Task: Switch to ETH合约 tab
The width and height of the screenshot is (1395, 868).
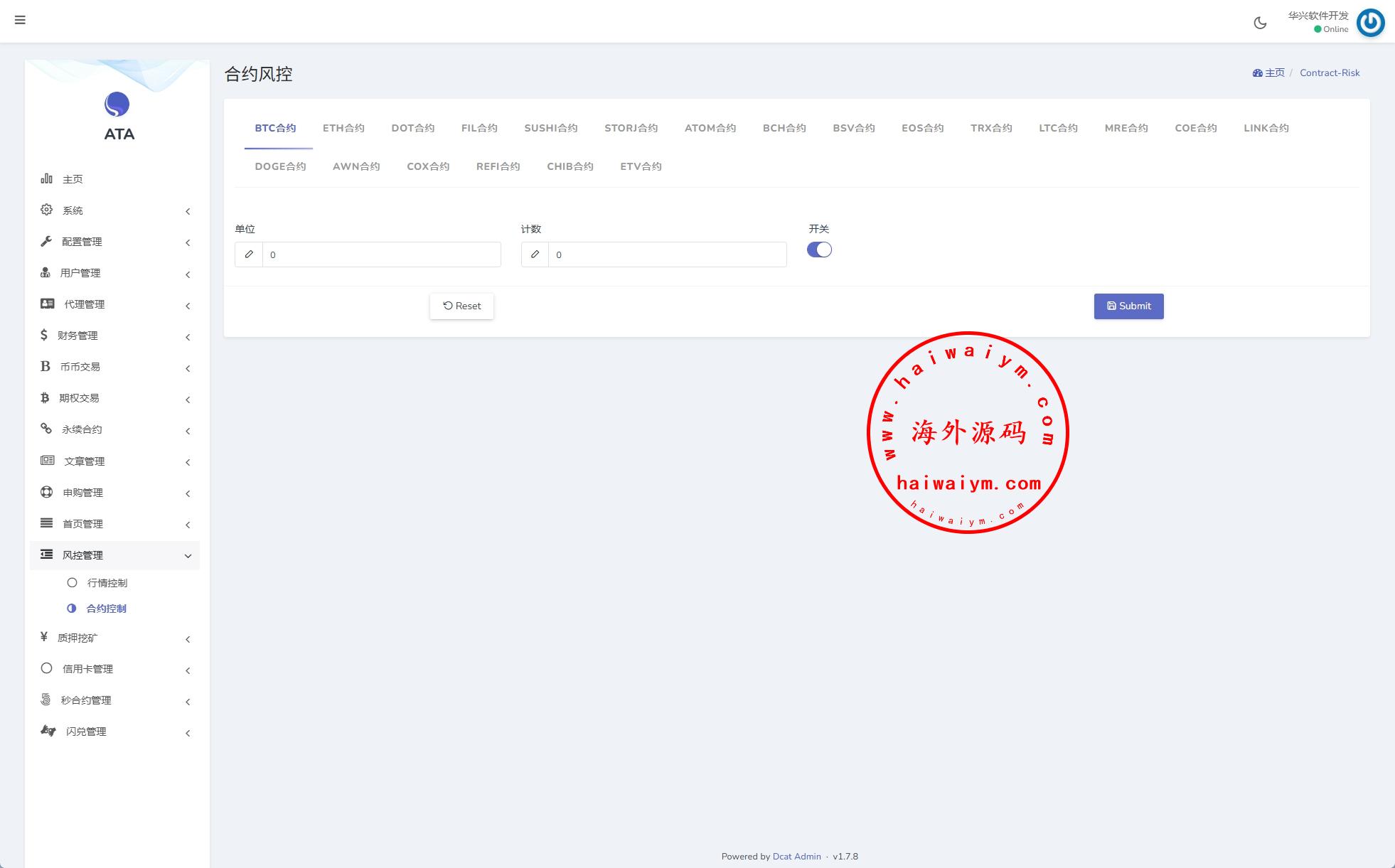Action: click(343, 128)
